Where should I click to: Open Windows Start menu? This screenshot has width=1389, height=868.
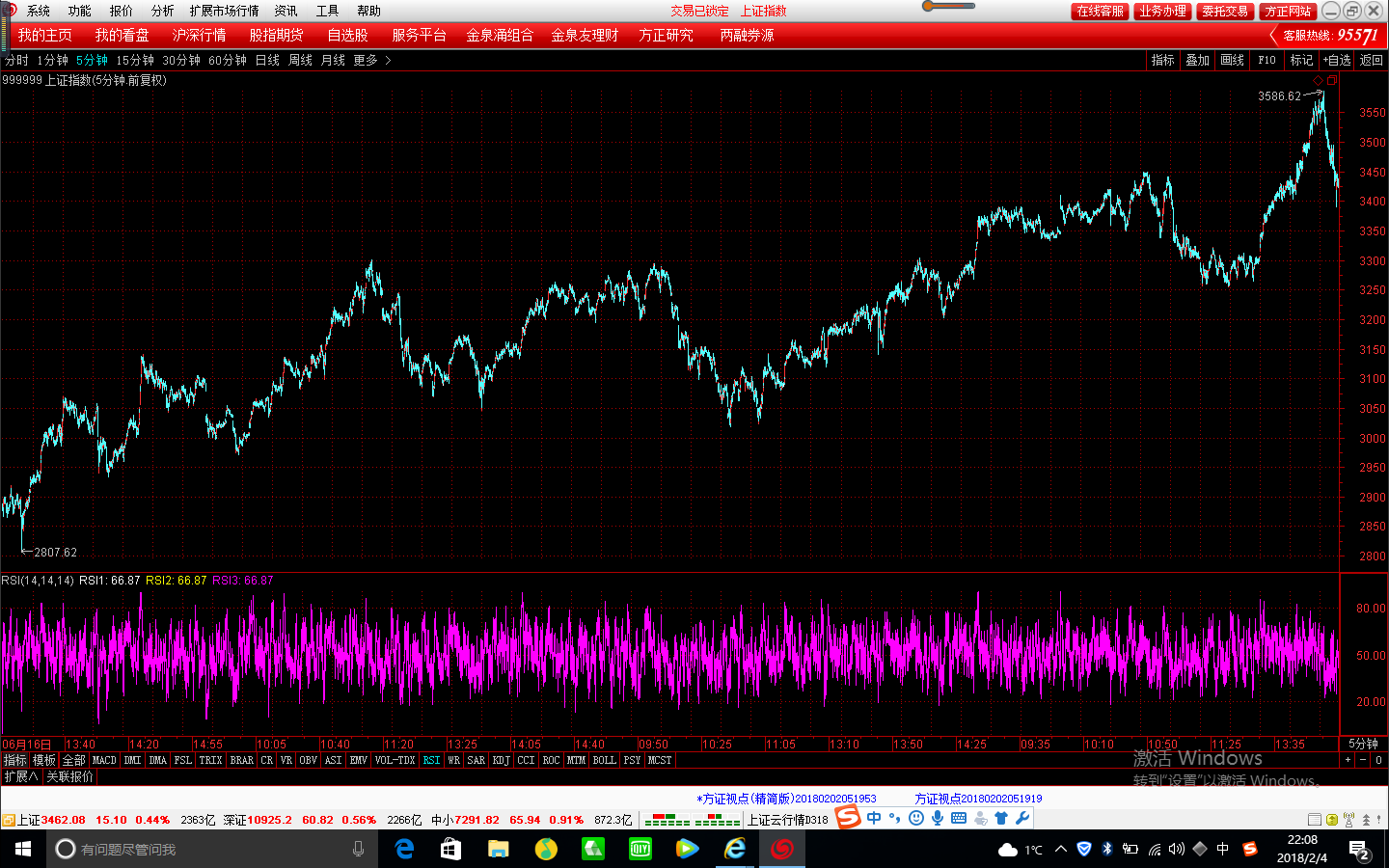(23, 849)
